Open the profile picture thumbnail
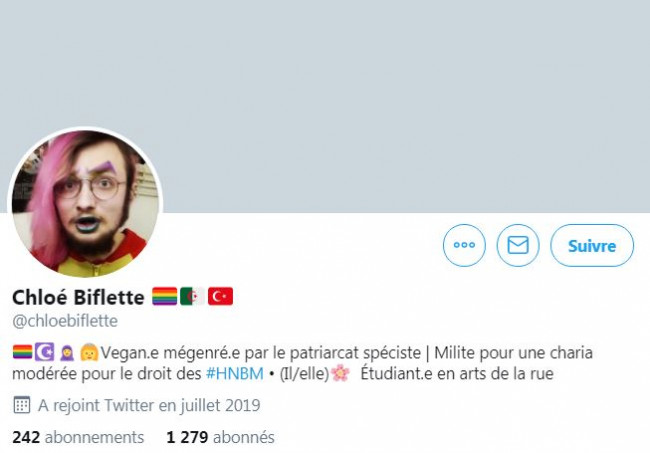 pos(85,203)
